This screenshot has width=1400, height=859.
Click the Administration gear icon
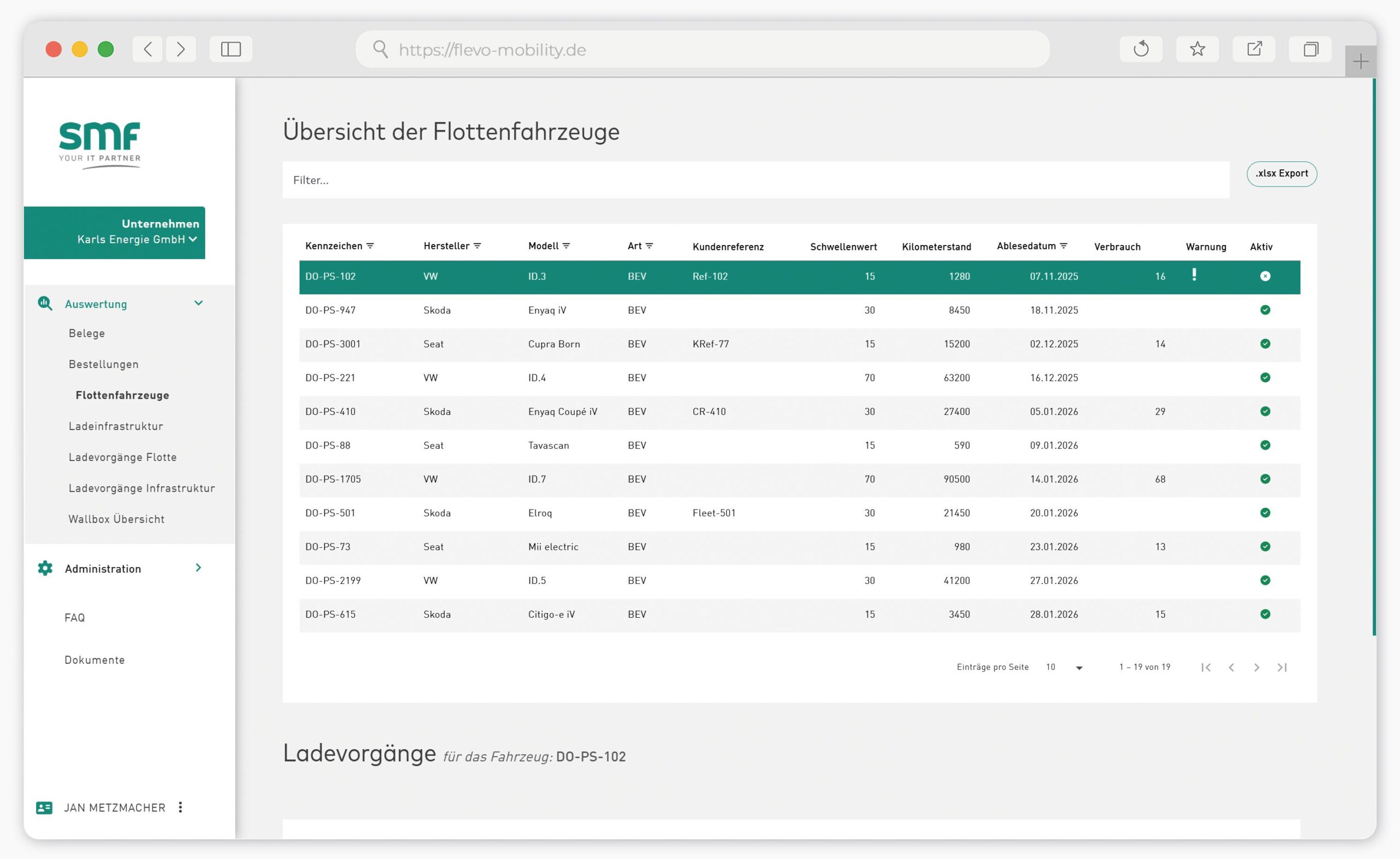(x=44, y=568)
